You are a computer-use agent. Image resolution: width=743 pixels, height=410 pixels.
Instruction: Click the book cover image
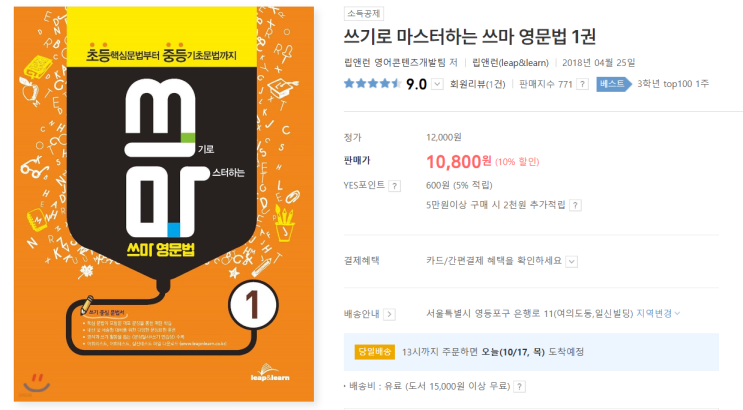[164, 204]
